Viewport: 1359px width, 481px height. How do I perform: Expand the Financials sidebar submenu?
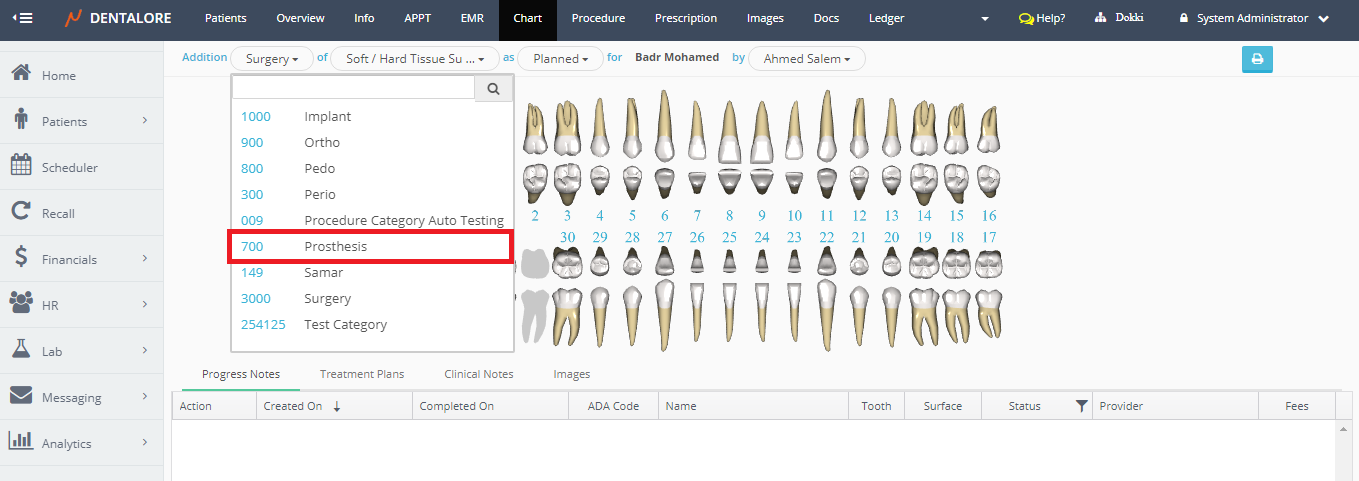[x=144, y=259]
